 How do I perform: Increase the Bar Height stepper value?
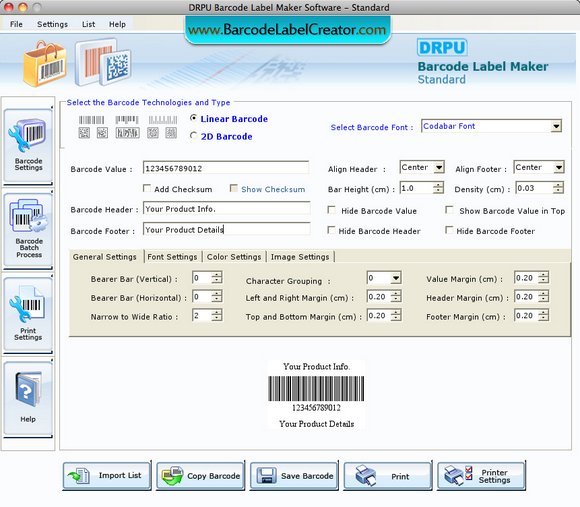438,185
